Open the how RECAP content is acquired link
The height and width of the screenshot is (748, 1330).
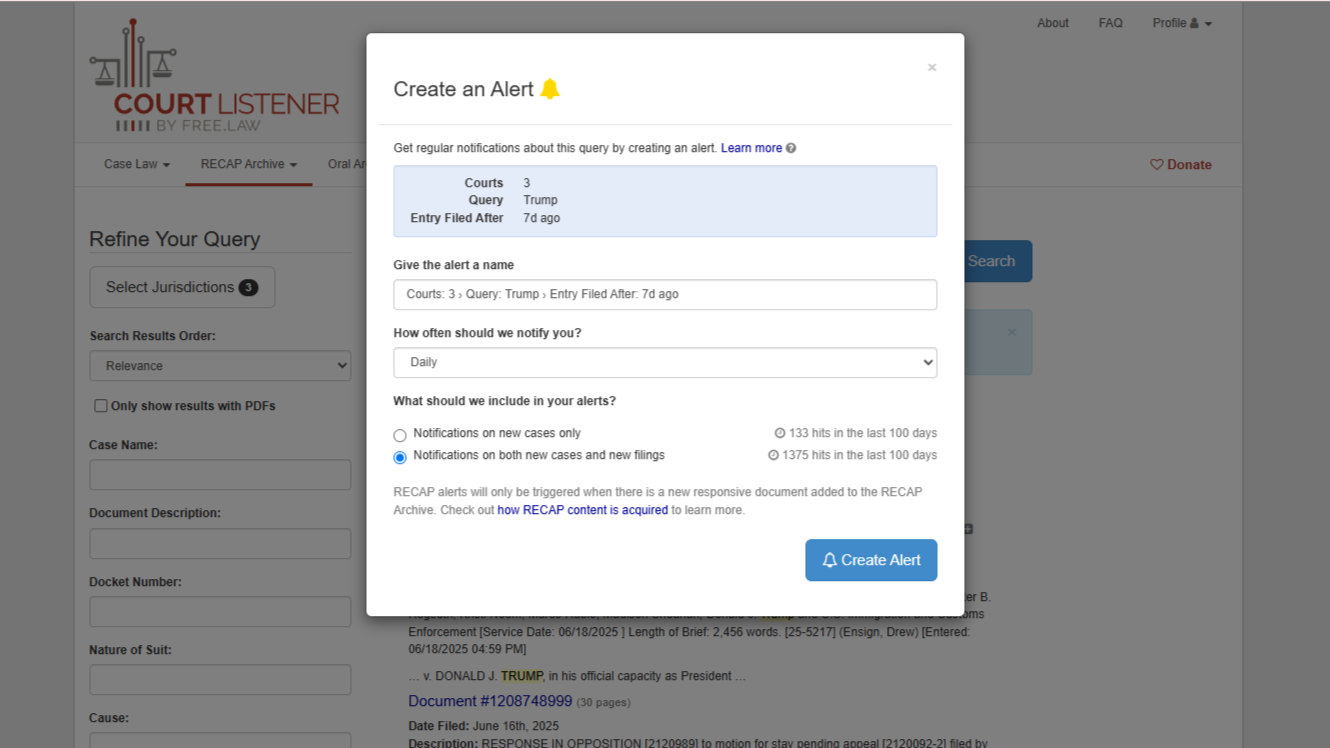(583, 510)
